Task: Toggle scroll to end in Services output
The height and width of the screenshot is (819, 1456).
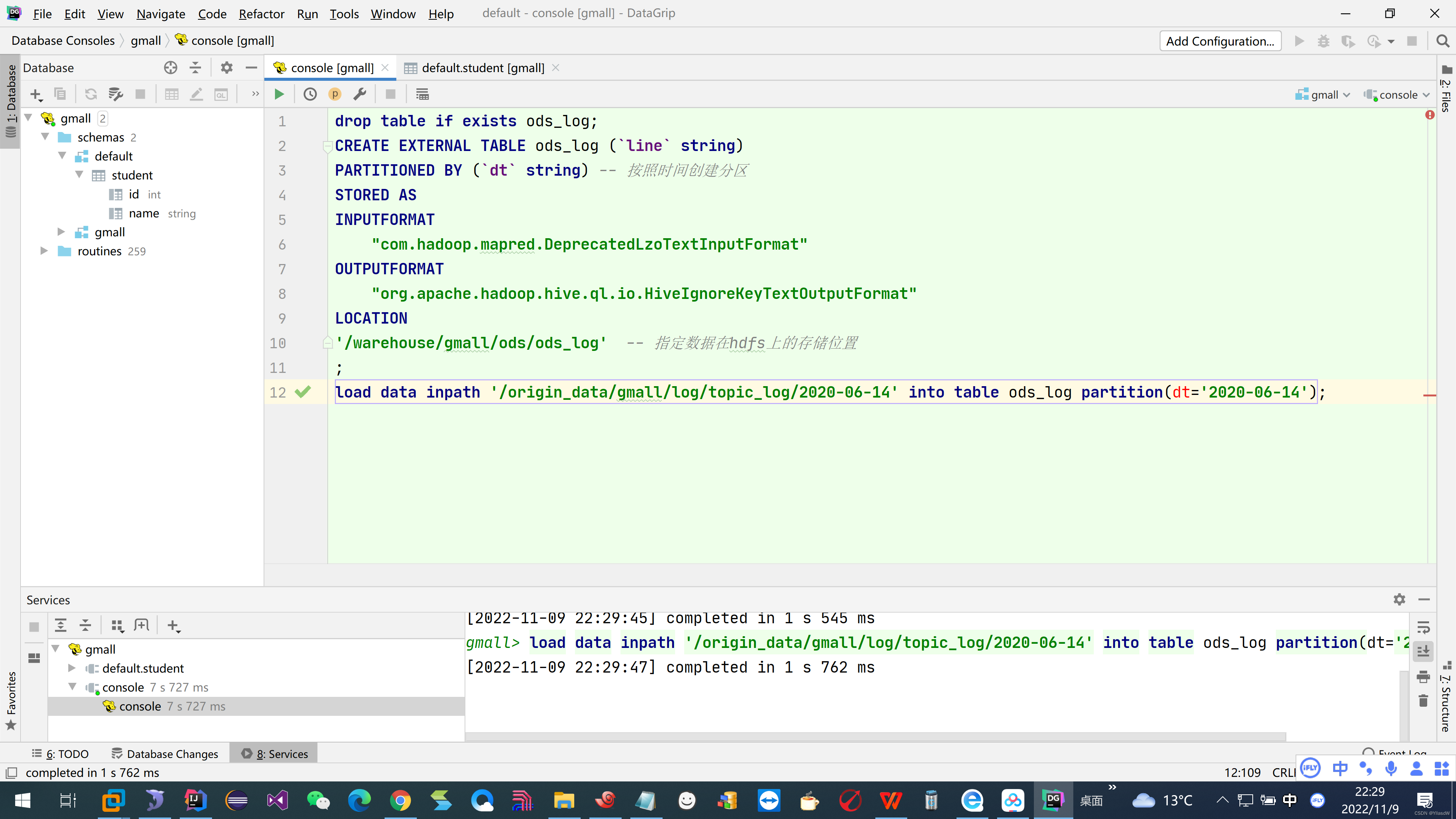Action: (1423, 652)
